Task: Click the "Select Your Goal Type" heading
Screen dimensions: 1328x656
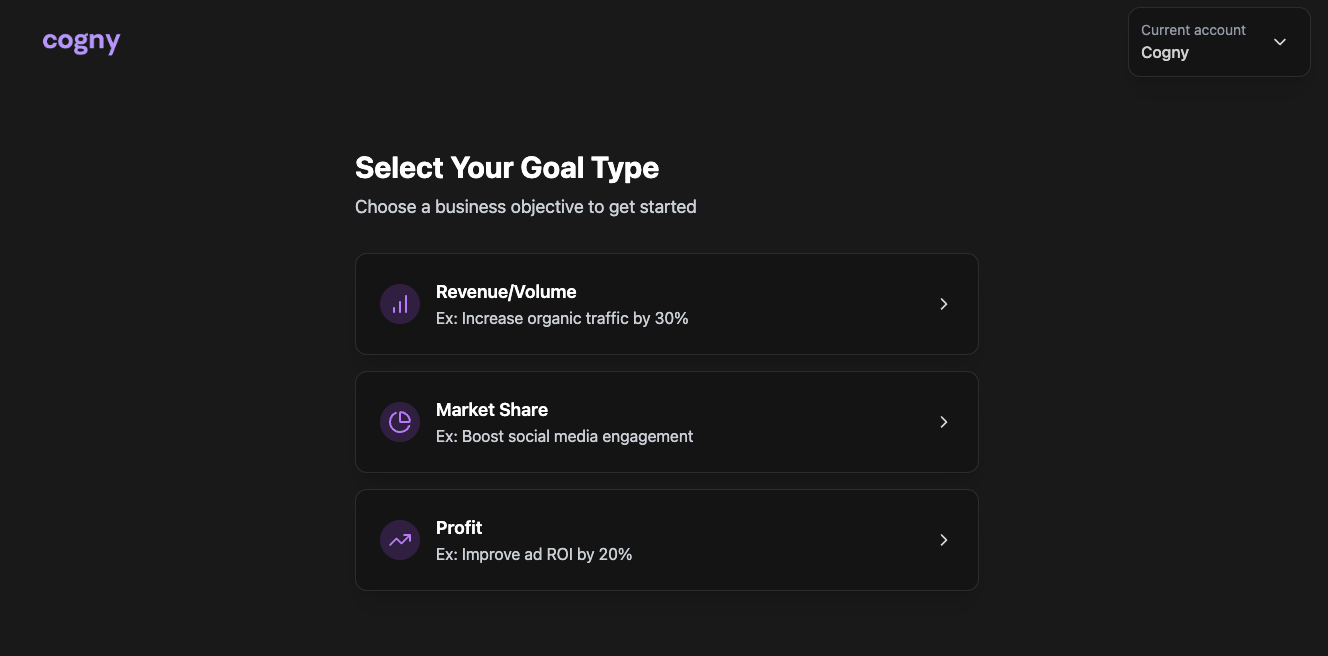Action: pos(507,167)
